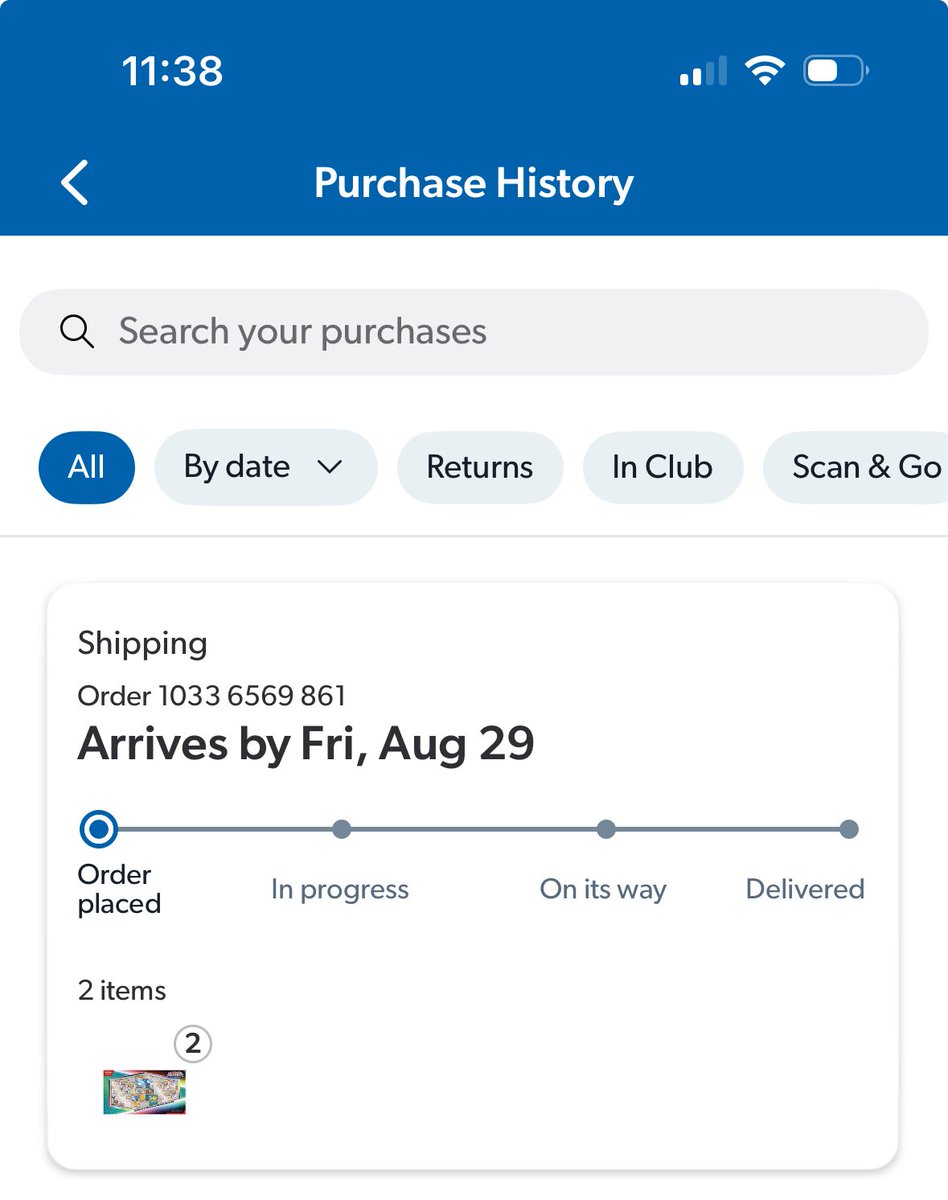Open the Arrives by Fri, Aug 29 order
The image size is (948, 1200).
(306, 744)
